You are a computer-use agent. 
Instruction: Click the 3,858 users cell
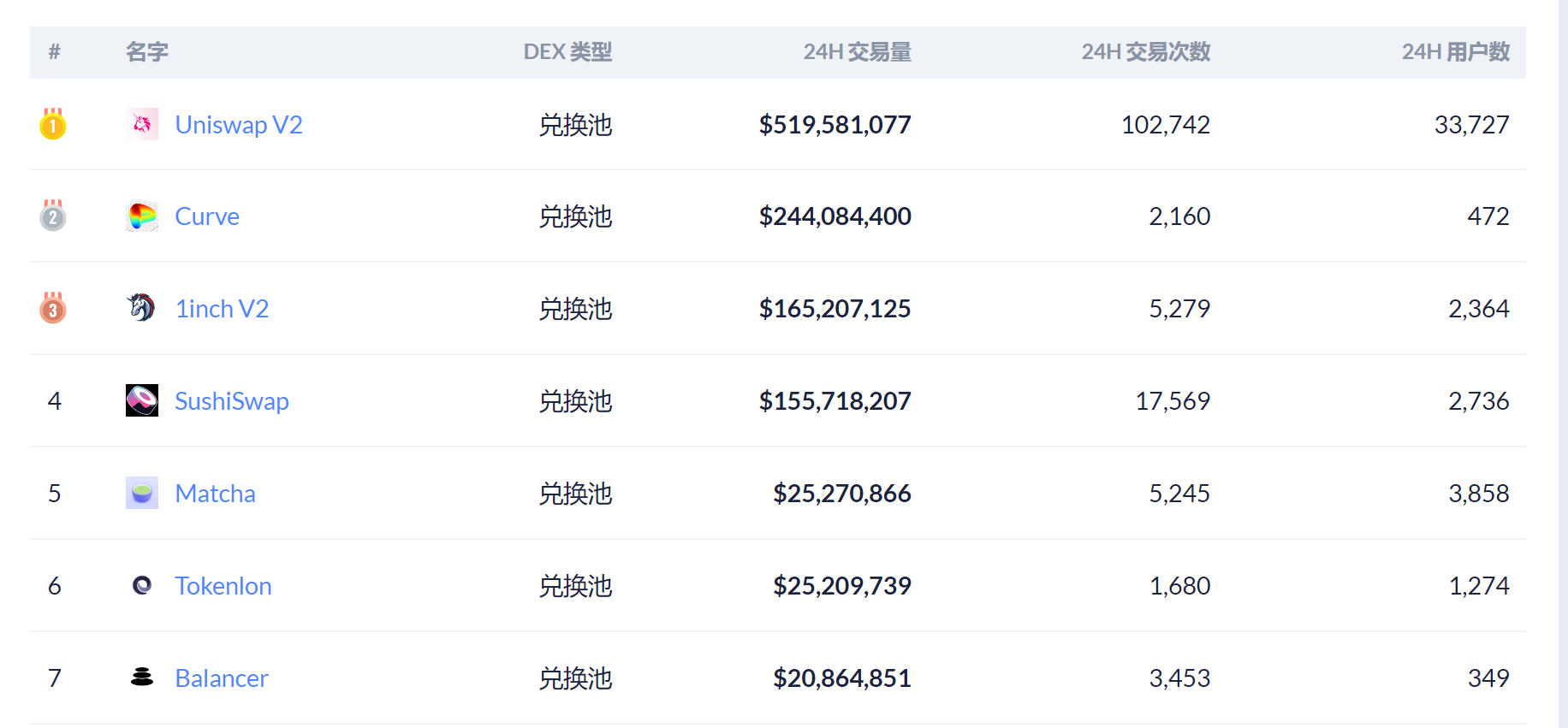pos(1479,494)
